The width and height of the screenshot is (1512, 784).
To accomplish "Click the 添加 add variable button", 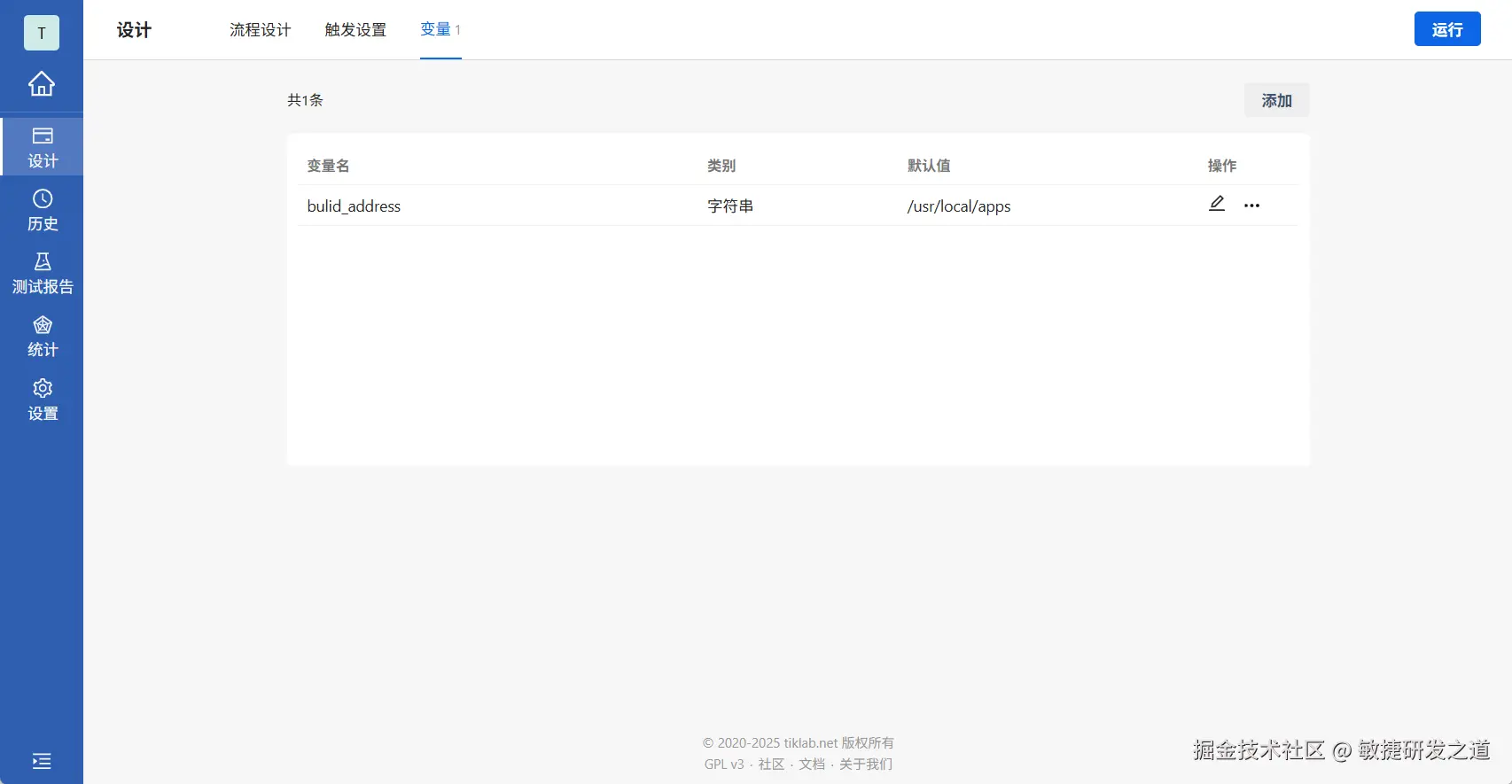I will pyautogui.click(x=1276, y=100).
